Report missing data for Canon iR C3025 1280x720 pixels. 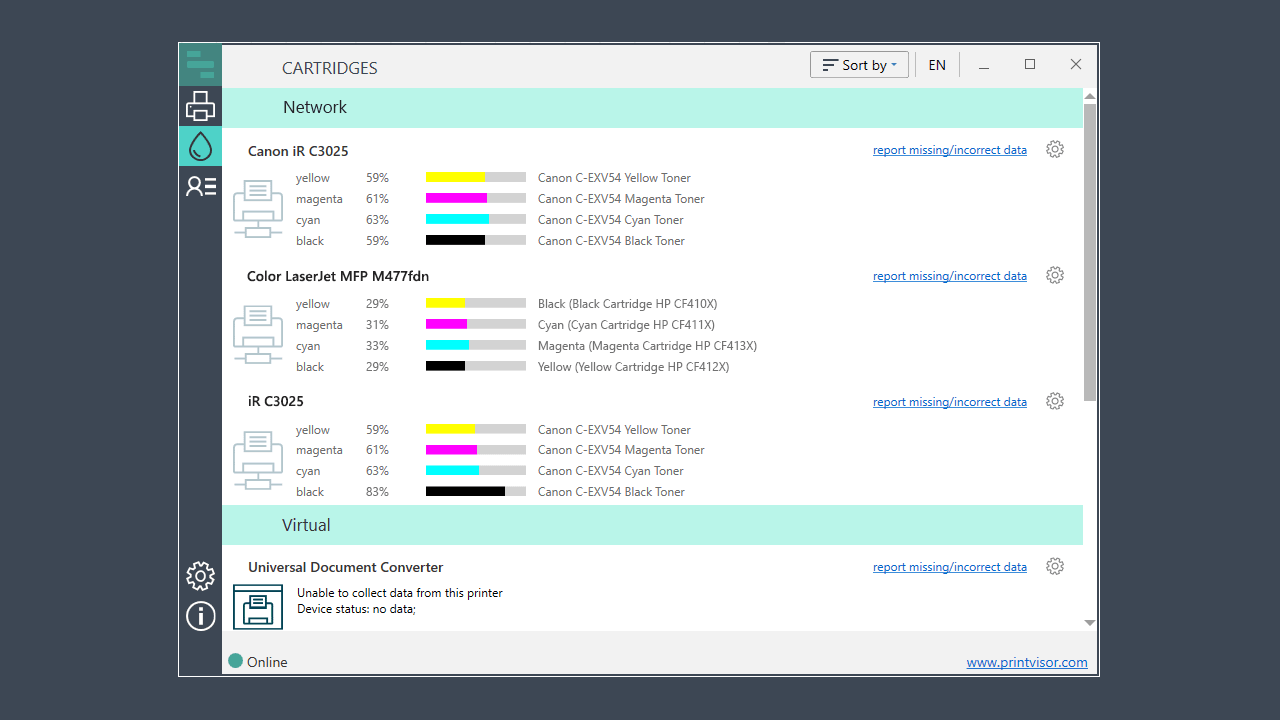(949, 151)
